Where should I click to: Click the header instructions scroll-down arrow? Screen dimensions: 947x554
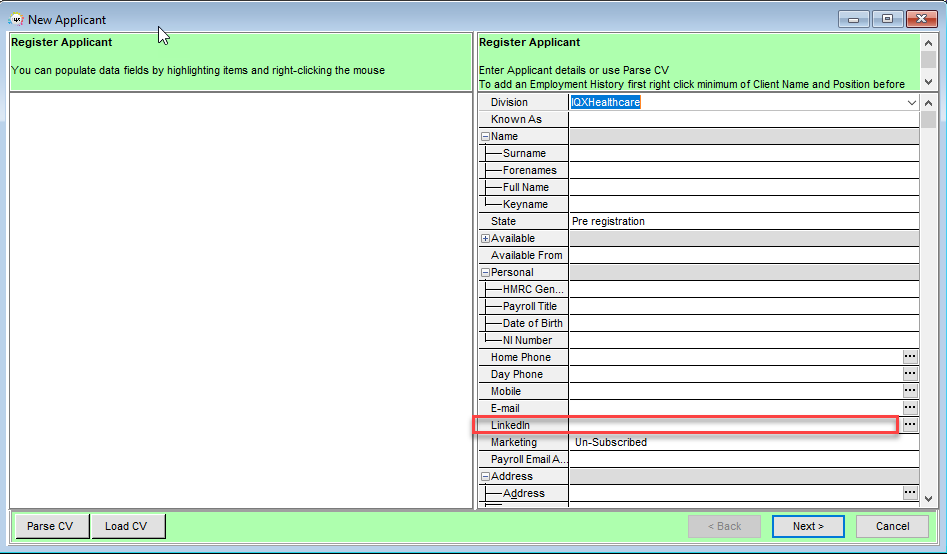click(928, 82)
